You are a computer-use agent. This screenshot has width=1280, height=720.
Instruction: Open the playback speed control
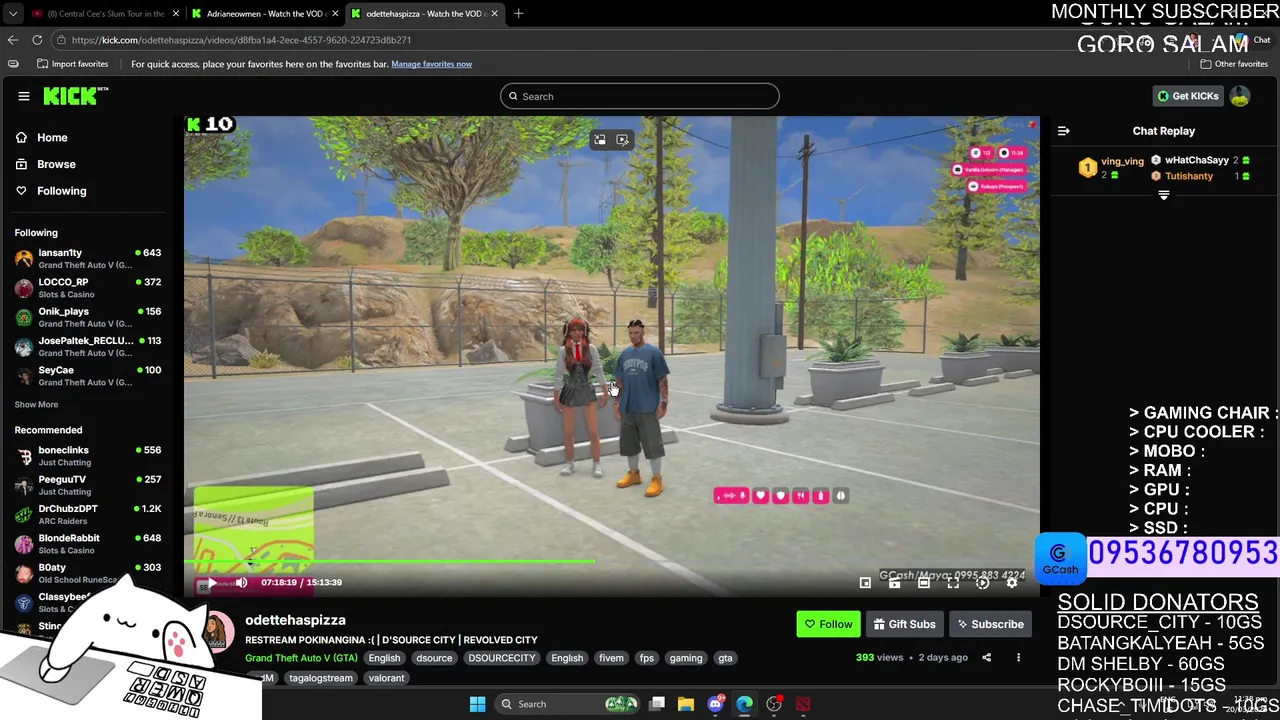982,583
